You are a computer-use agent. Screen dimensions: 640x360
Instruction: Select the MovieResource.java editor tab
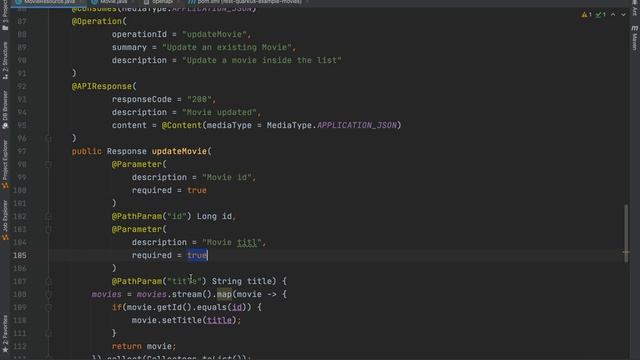[45, 2]
